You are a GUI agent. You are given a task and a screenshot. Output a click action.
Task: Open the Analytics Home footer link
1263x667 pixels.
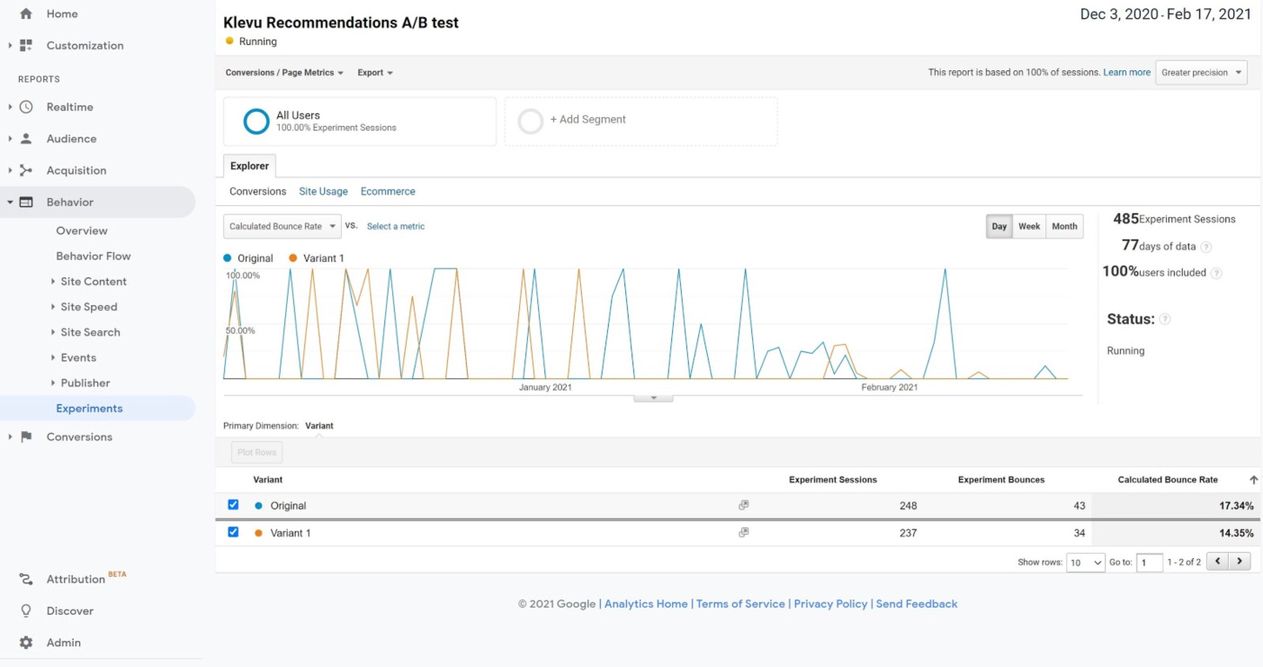646,604
